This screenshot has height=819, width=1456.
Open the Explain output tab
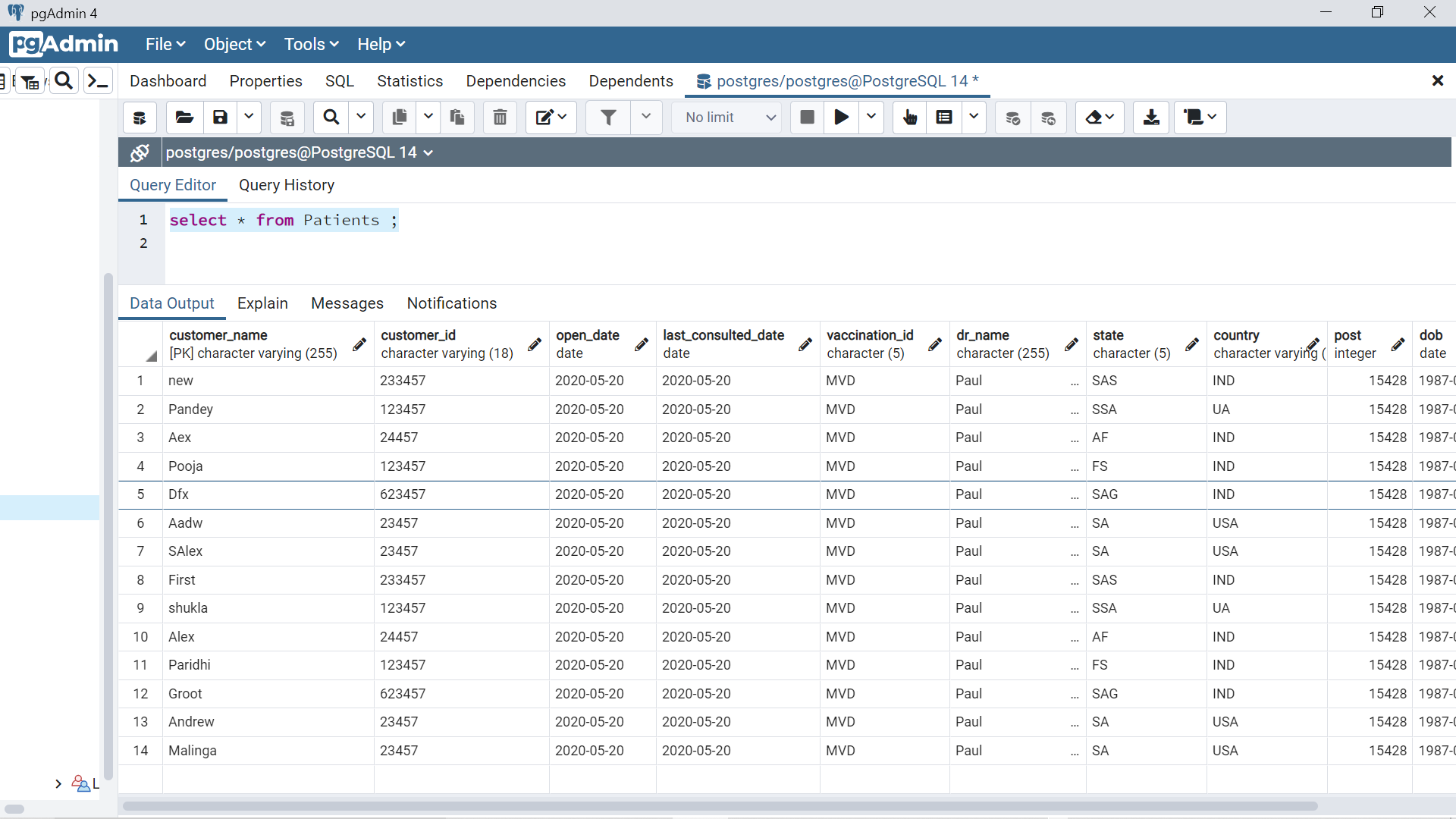(x=262, y=303)
